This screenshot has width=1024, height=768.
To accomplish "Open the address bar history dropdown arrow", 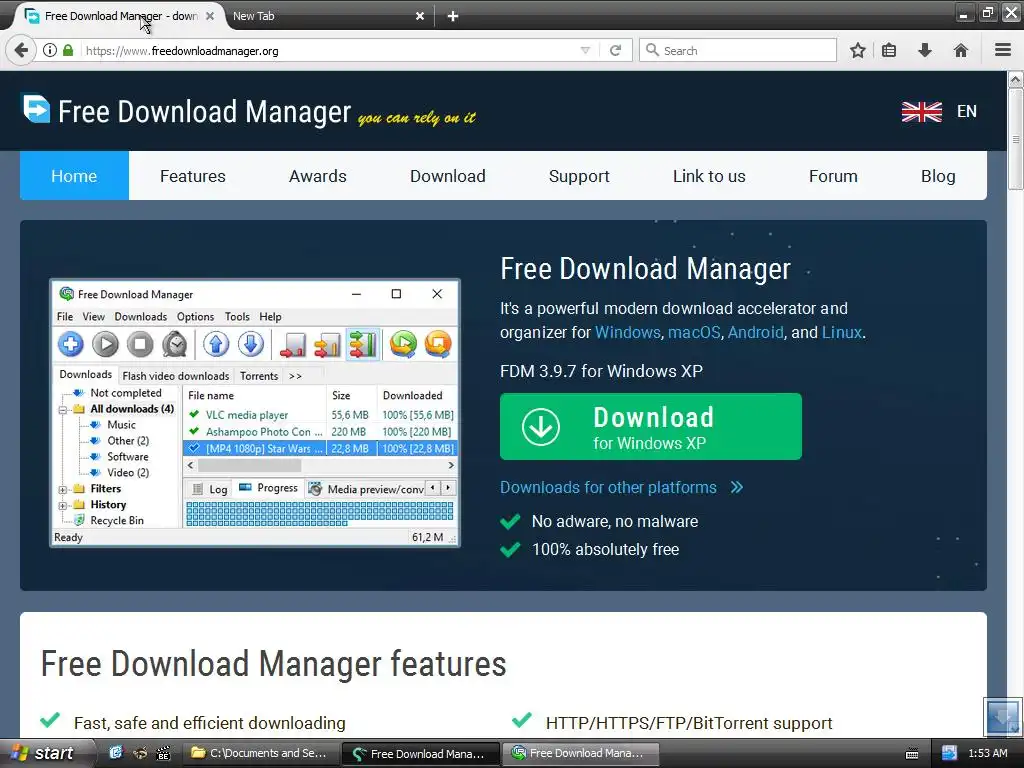I will pos(585,50).
